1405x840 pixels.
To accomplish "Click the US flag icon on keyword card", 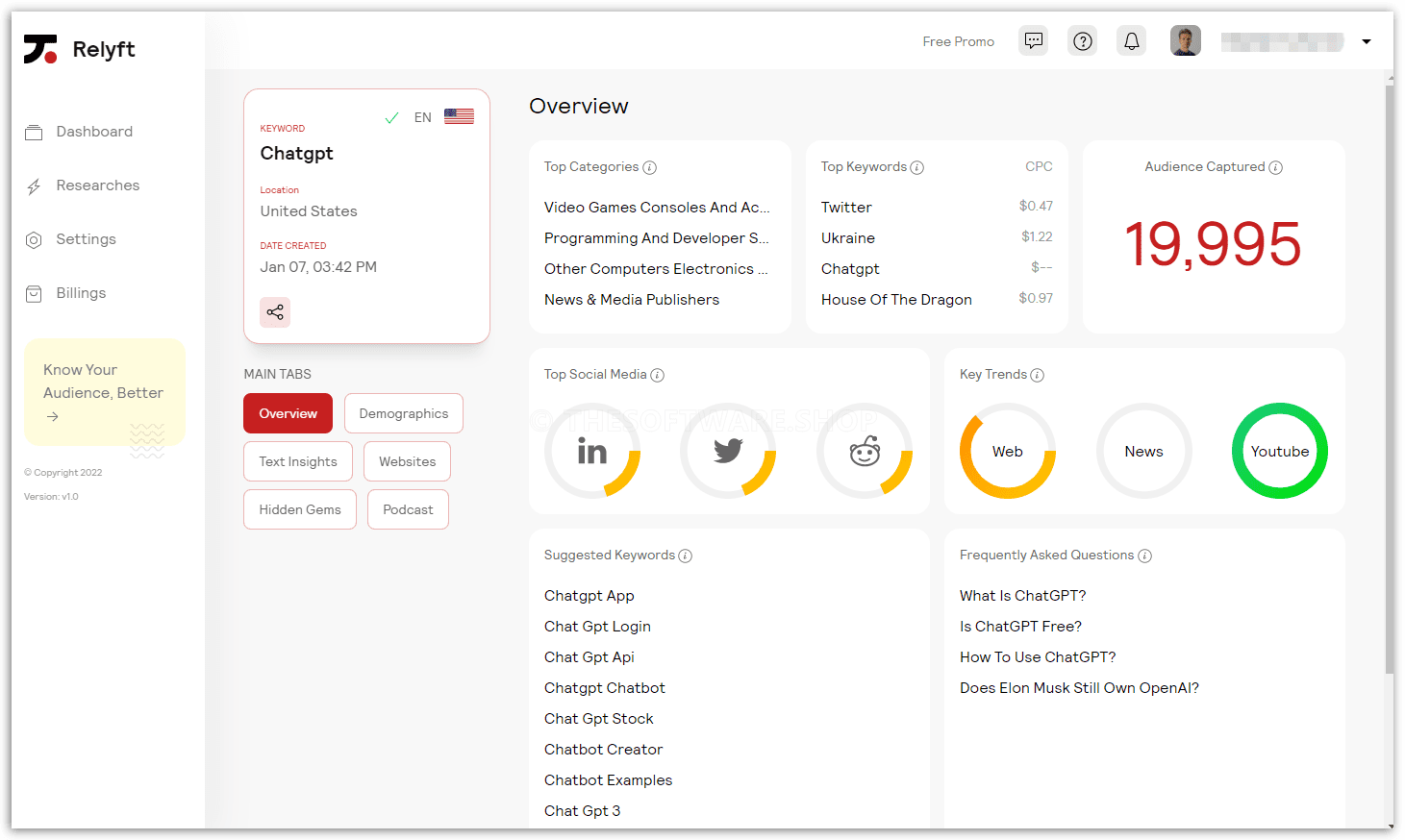I will pyautogui.click(x=459, y=116).
